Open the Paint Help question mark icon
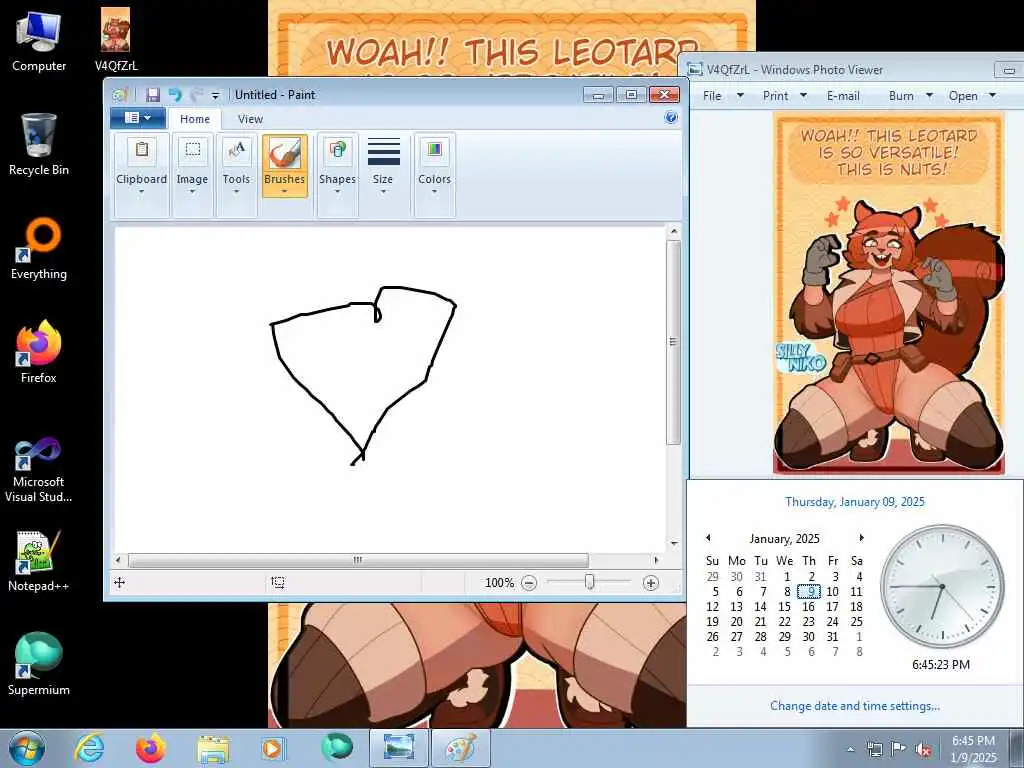Image resolution: width=1024 pixels, height=768 pixels. [671, 118]
